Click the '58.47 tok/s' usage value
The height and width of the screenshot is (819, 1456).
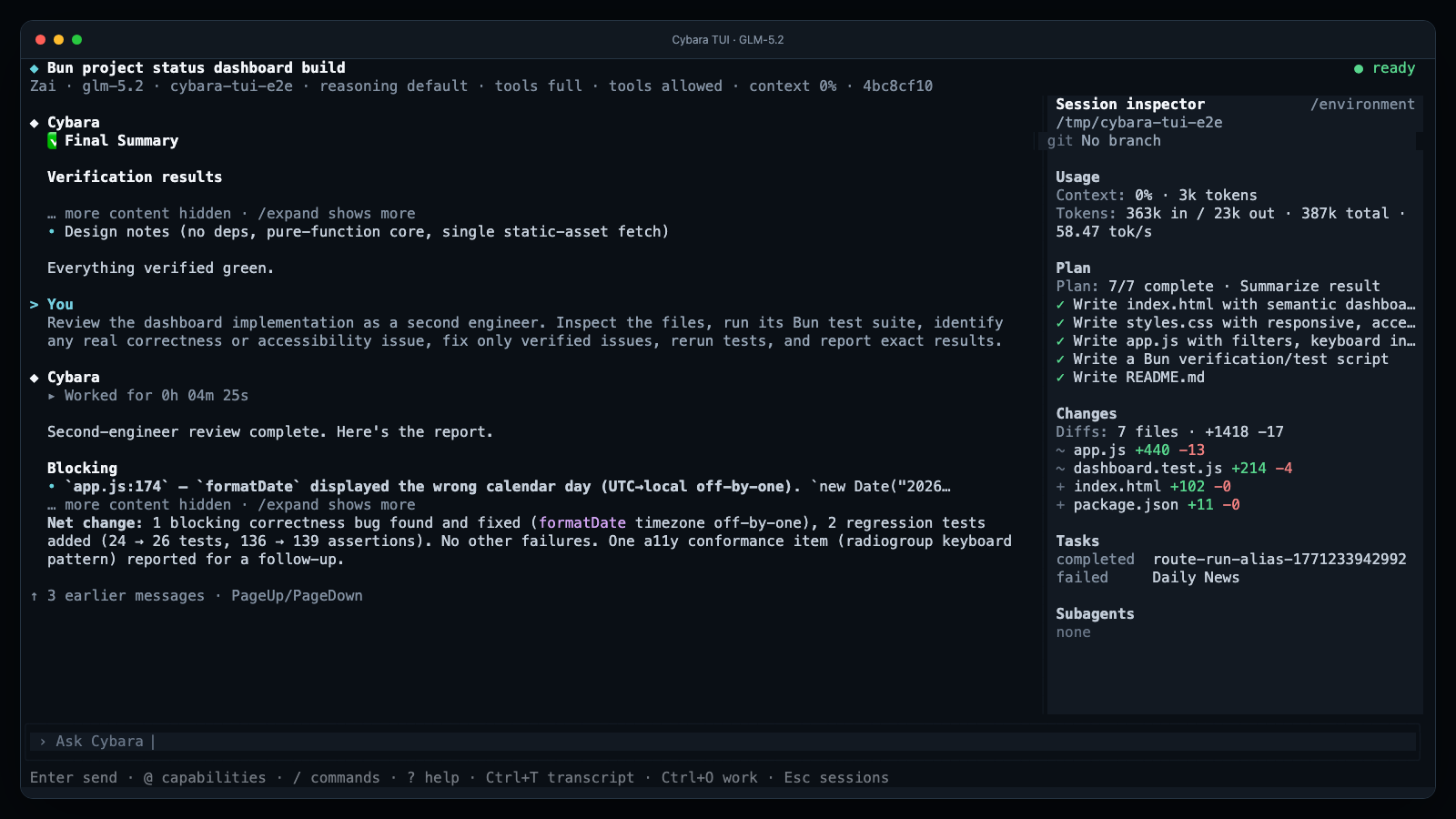click(x=1104, y=232)
